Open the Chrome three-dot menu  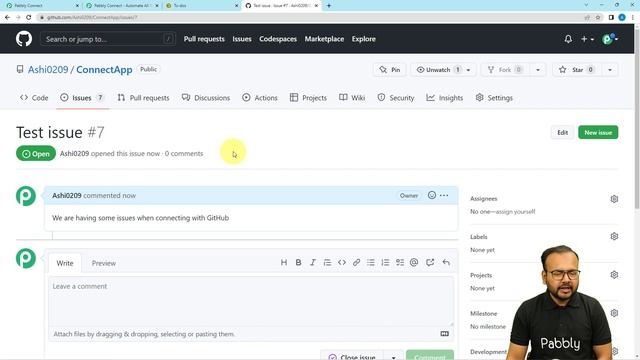[633, 17]
